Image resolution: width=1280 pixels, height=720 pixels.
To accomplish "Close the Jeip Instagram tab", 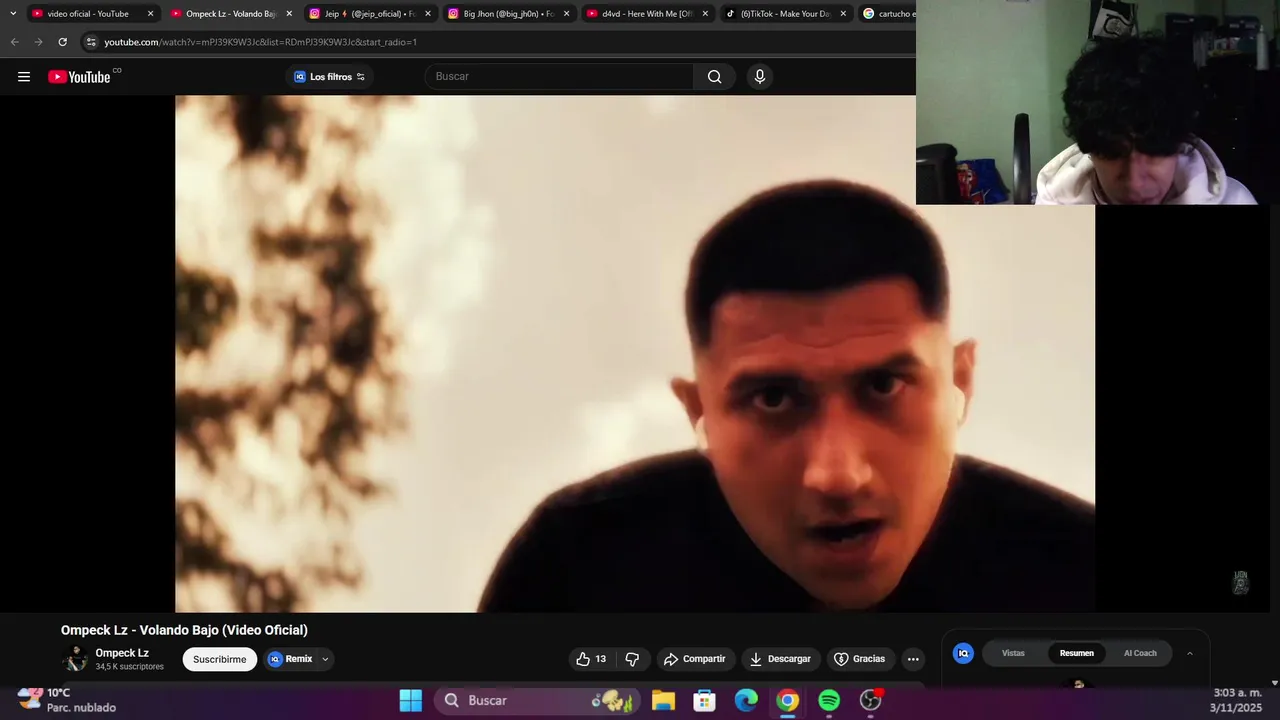I will click(x=428, y=14).
